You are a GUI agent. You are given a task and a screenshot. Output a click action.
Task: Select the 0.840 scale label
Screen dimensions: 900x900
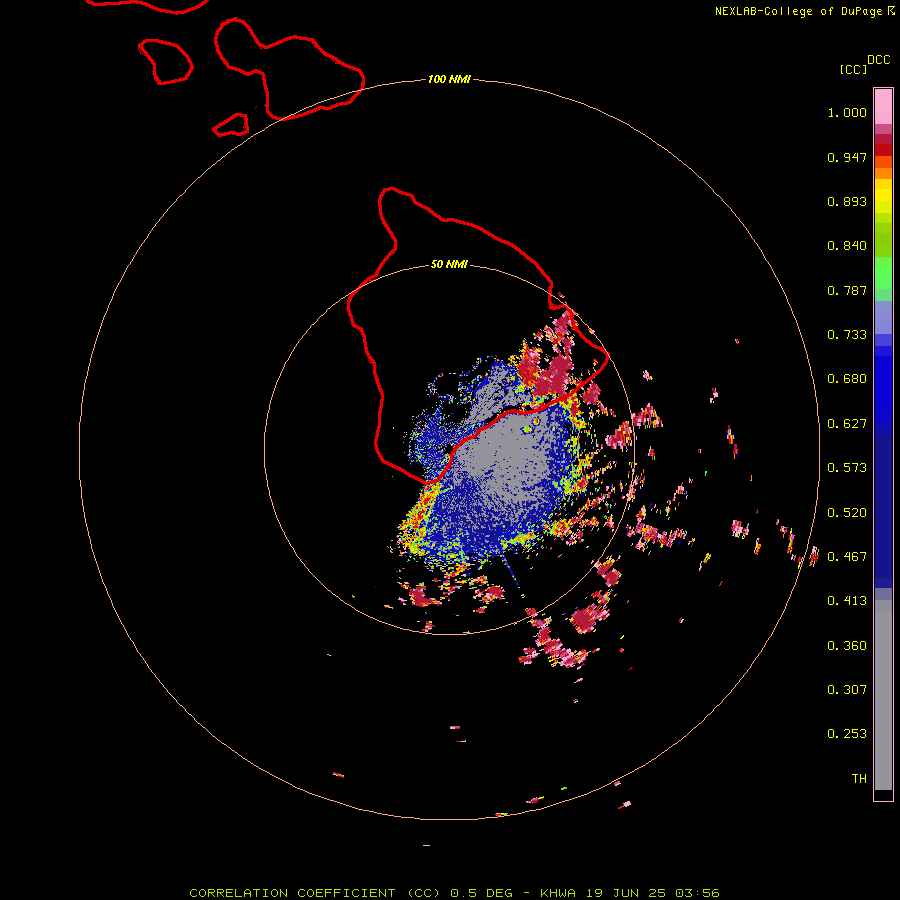pyautogui.click(x=847, y=246)
